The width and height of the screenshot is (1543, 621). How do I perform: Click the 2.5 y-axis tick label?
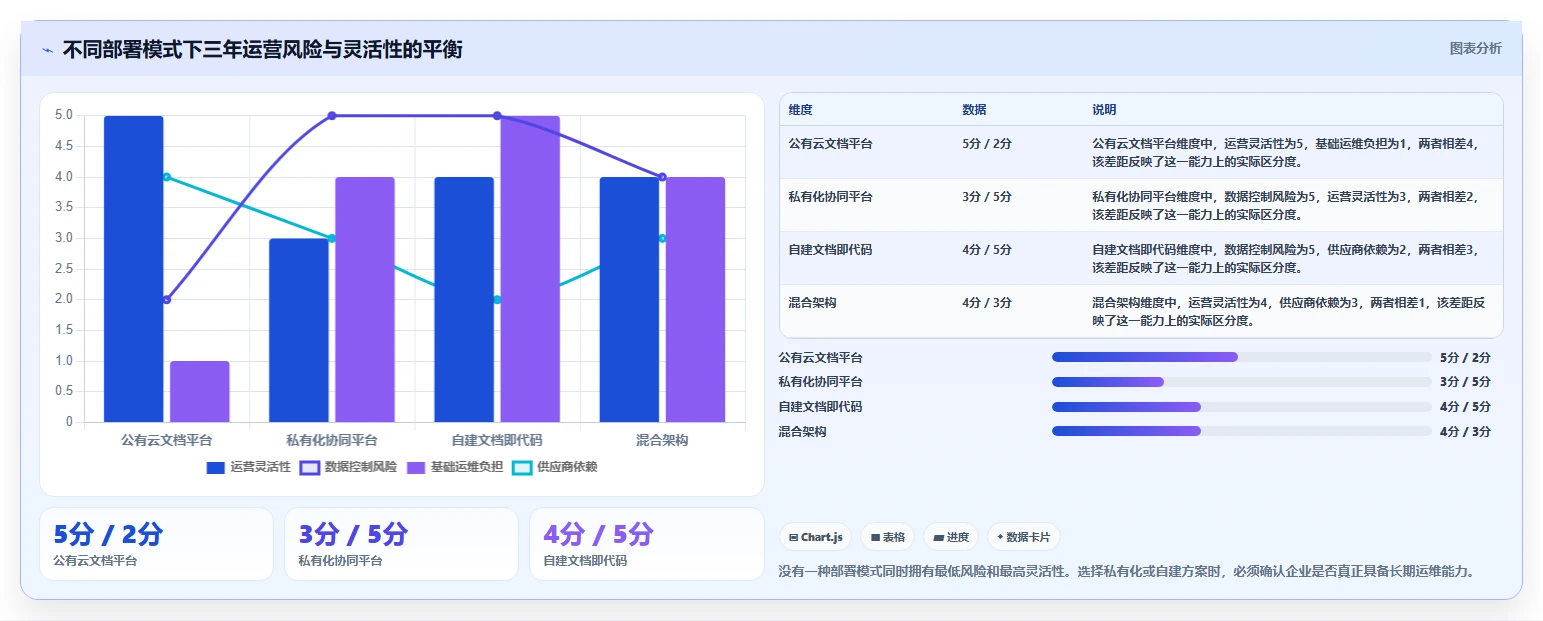pyautogui.click(x=64, y=269)
